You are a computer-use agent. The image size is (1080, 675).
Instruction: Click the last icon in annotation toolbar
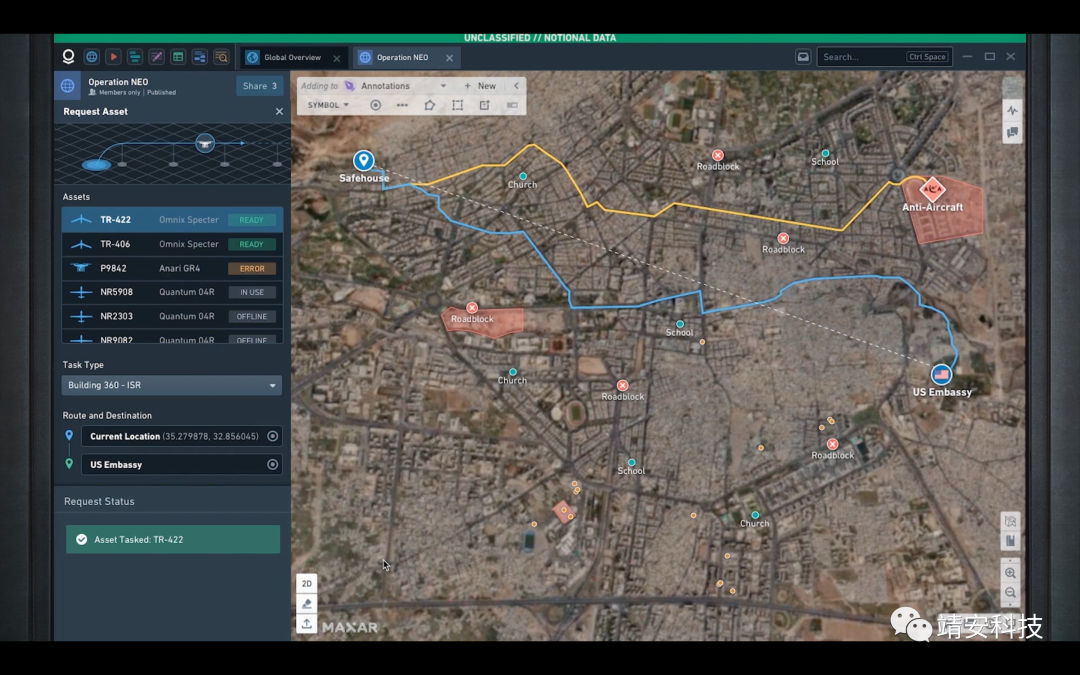(512, 105)
